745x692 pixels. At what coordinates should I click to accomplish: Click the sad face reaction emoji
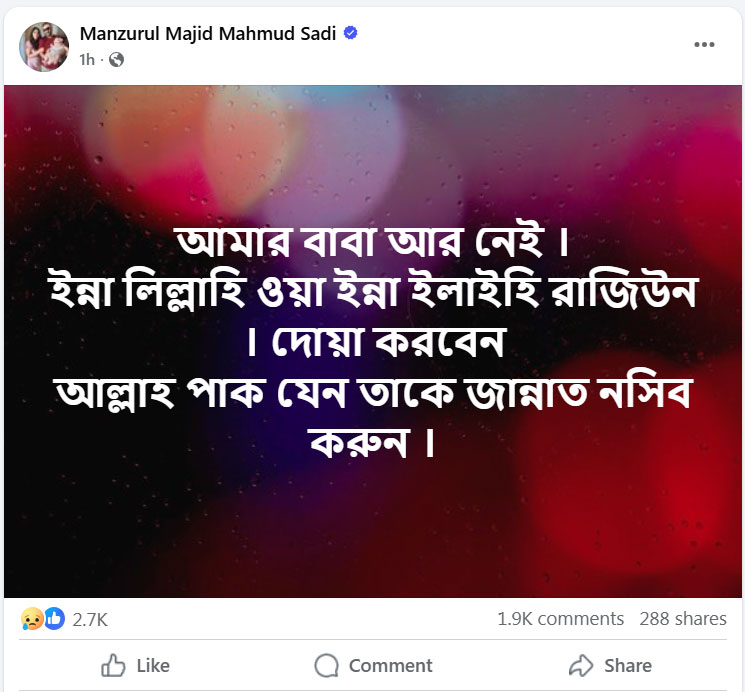[x=32, y=619]
